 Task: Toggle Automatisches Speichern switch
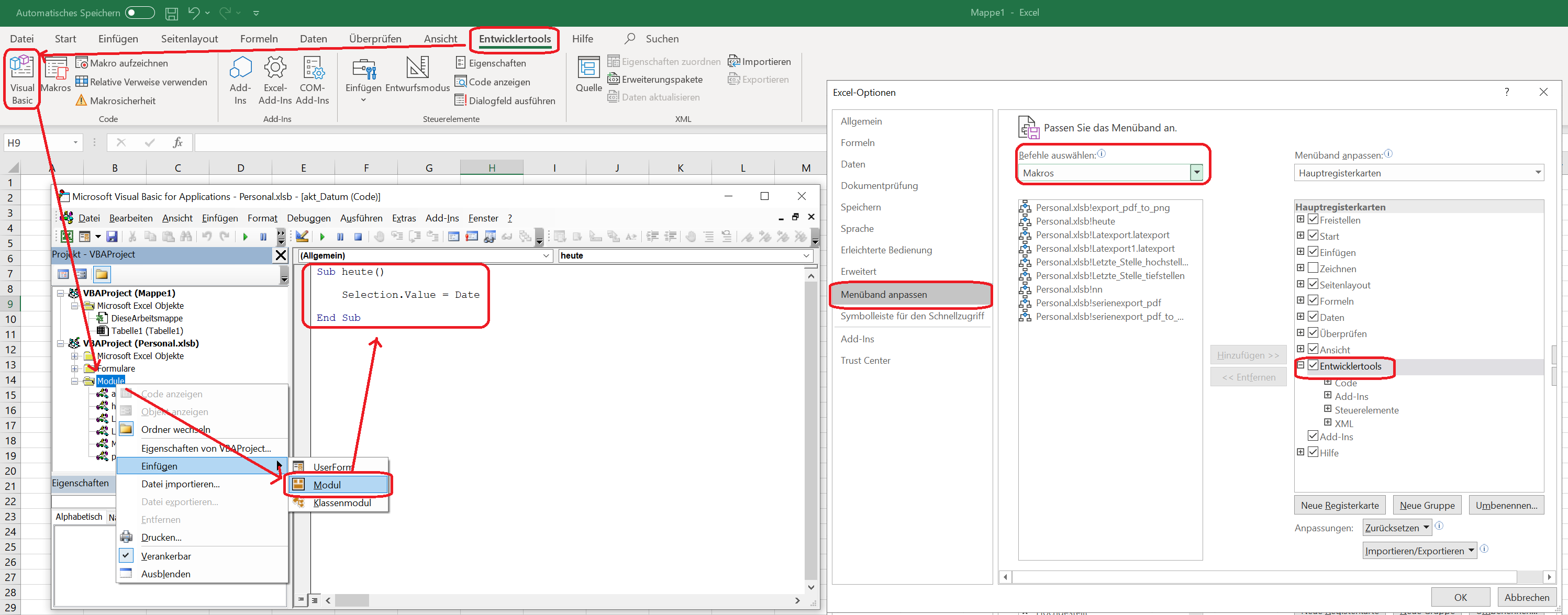click(x=140, y=12)
